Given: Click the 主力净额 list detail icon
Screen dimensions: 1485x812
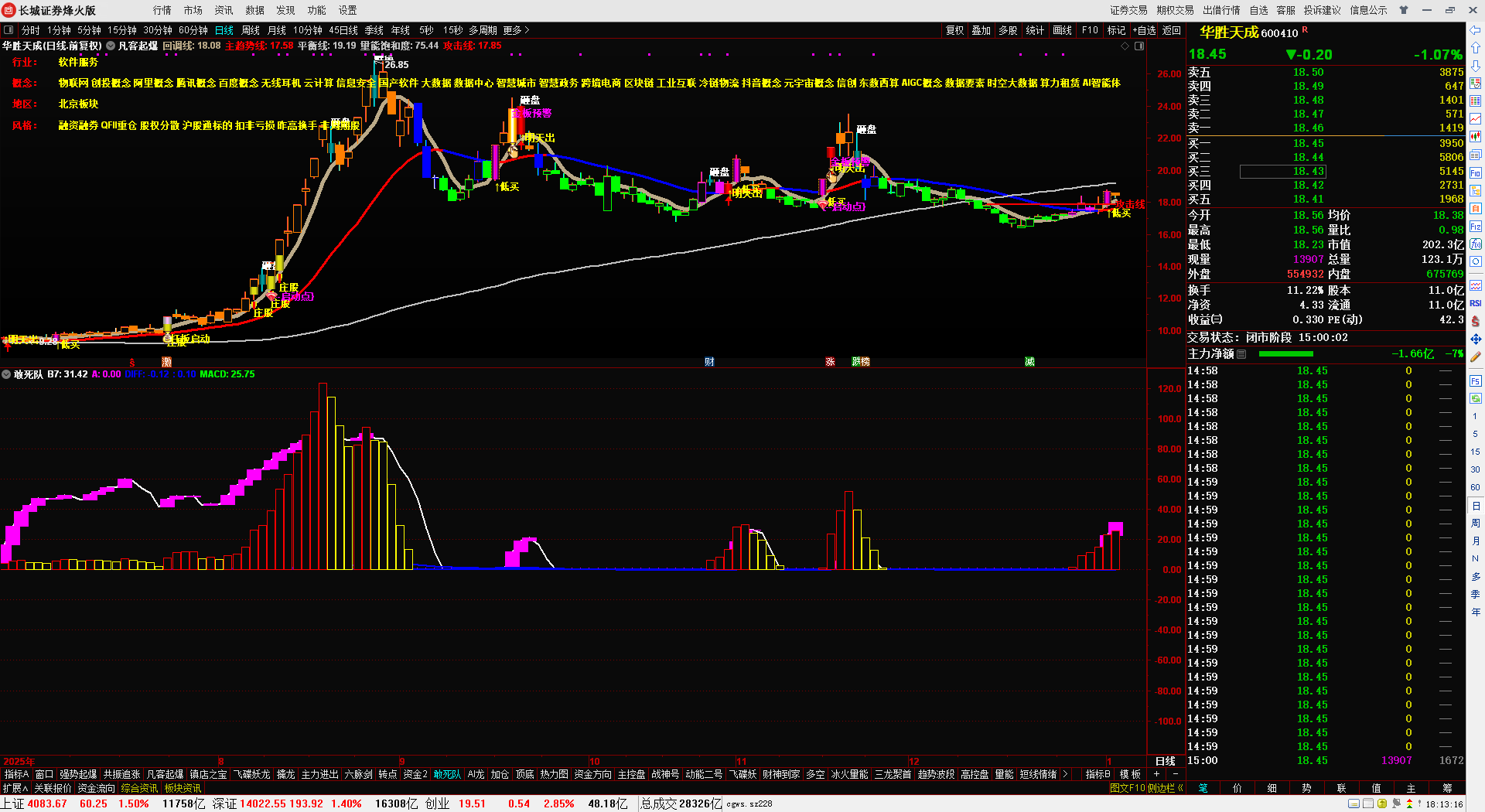Looking at the screenshot, I should tap(1241, 354).
